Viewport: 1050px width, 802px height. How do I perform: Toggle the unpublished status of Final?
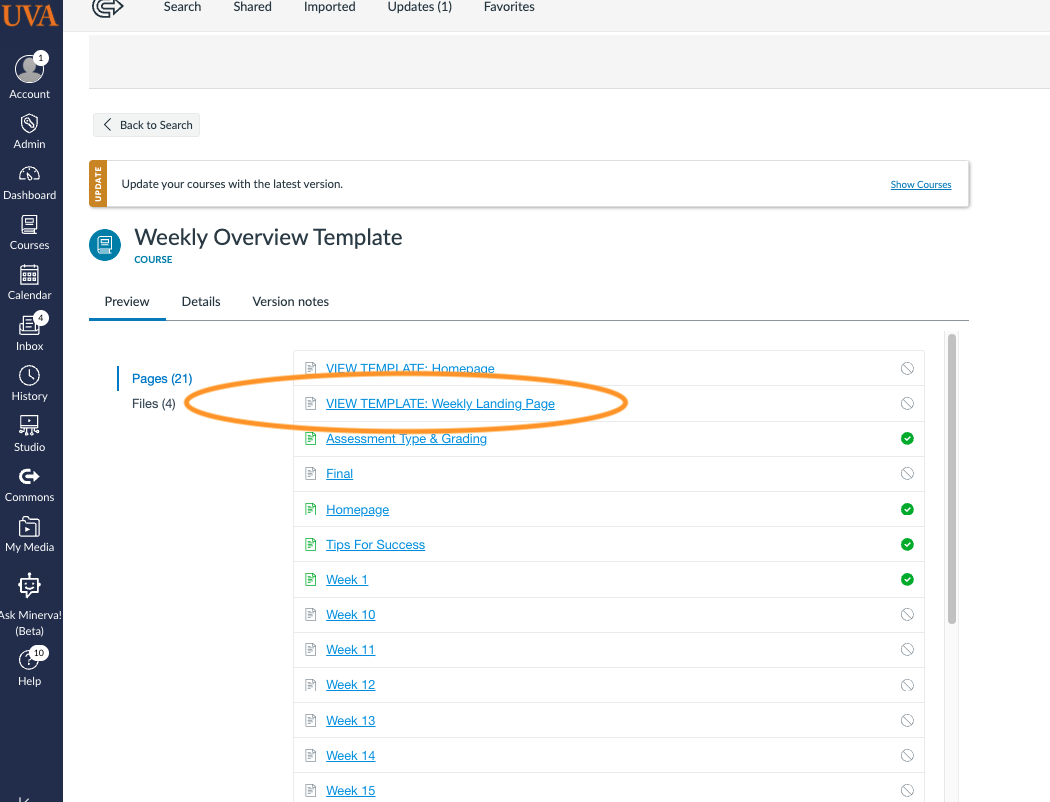907,473
